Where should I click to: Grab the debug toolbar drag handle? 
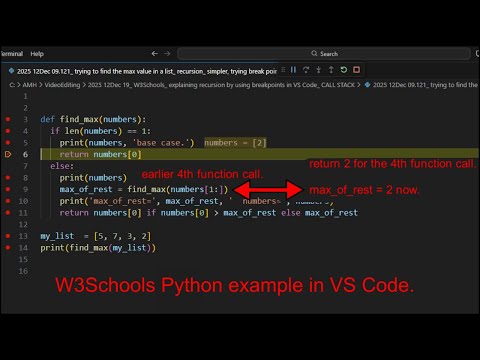tap(283, 70)
